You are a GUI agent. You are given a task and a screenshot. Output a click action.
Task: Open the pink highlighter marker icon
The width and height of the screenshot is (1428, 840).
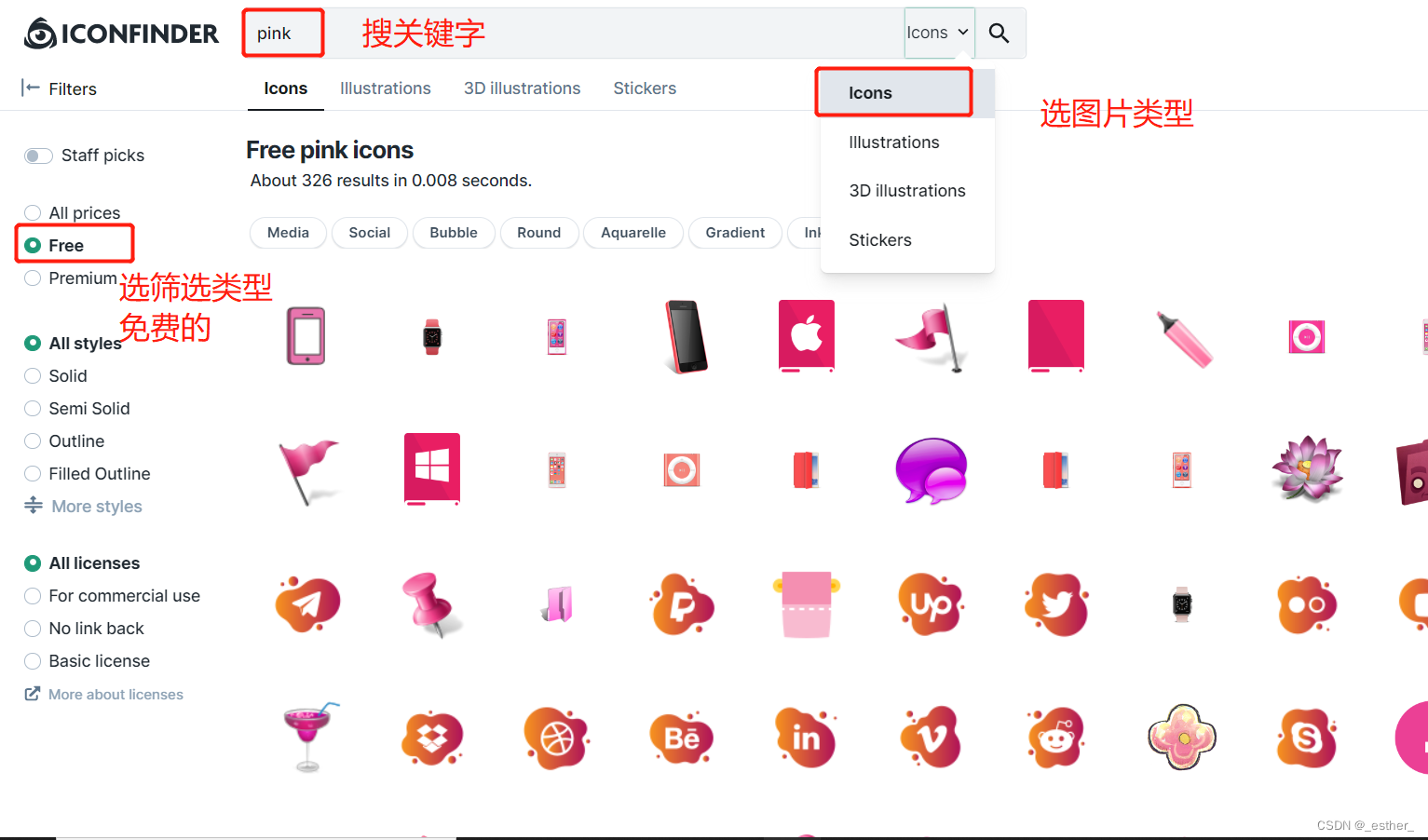point(1183,338)
